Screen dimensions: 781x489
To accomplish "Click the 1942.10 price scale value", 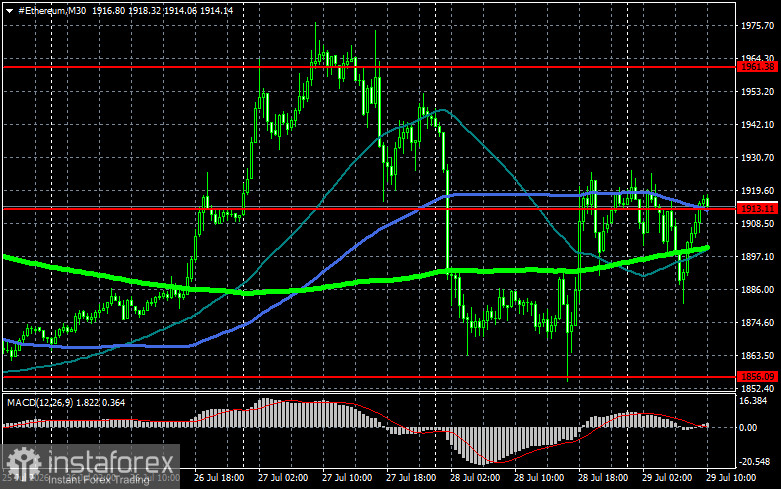I will point(758,124).
